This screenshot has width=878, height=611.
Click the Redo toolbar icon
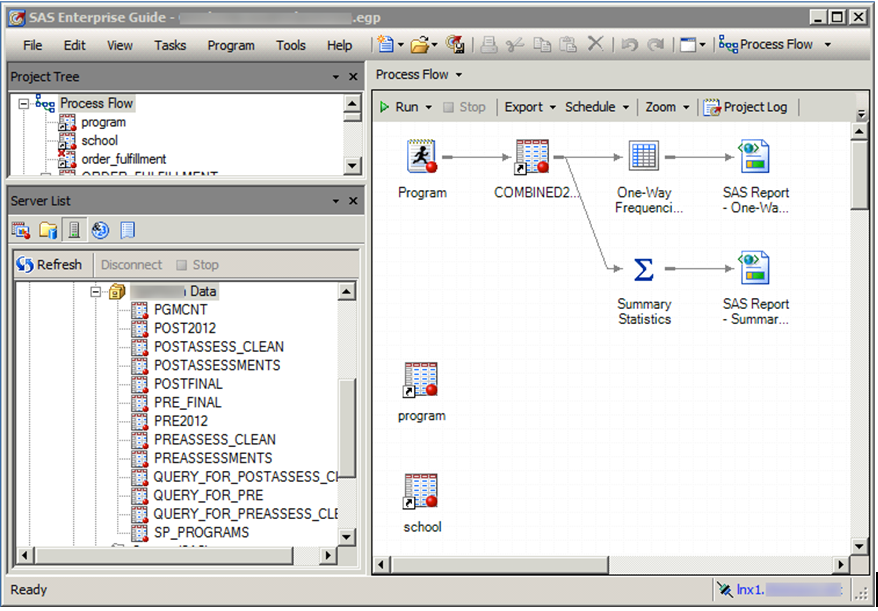656,45
